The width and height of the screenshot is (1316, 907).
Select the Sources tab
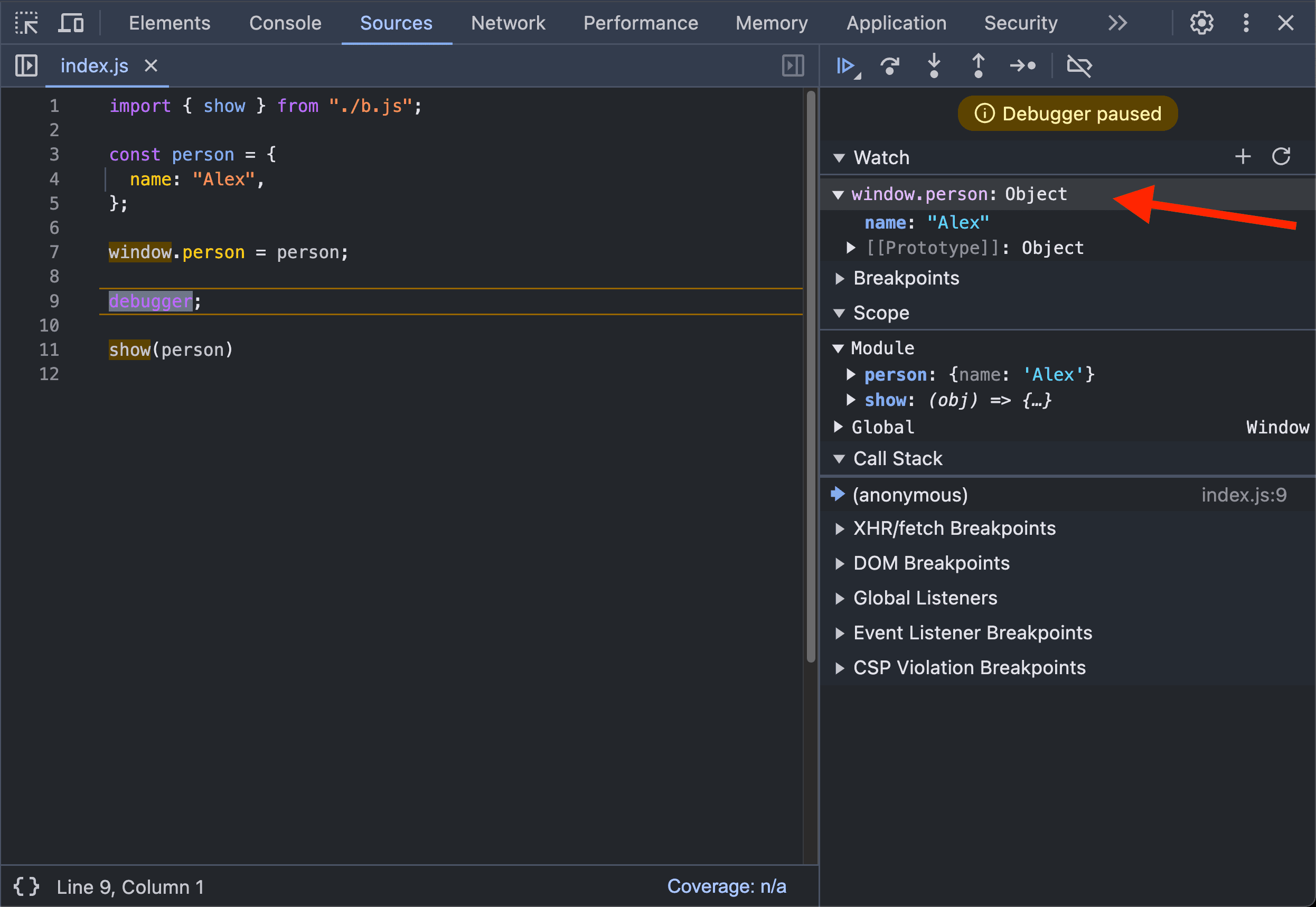coord(396,23)
